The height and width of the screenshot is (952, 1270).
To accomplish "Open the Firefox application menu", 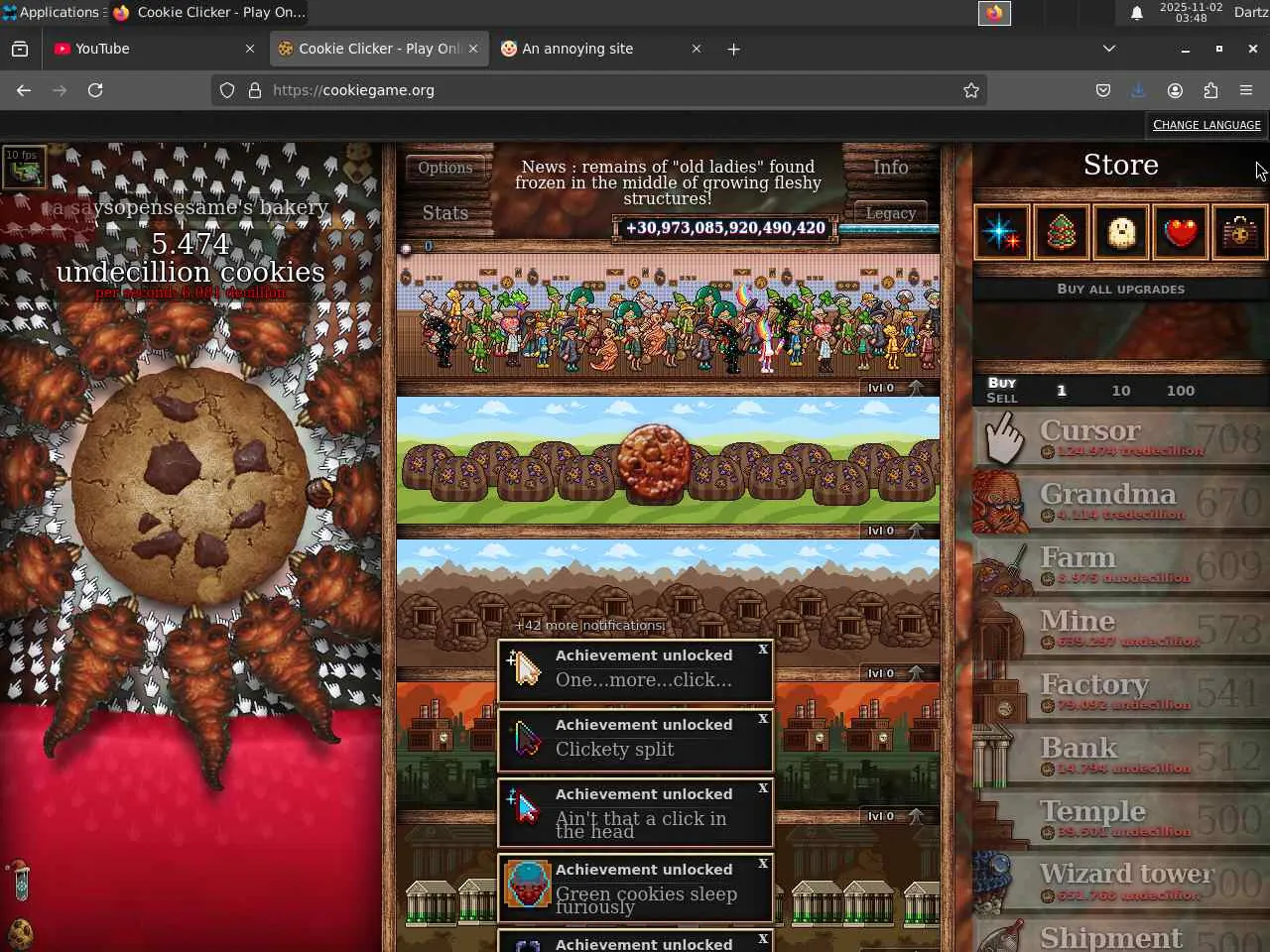I will click(1246, 90).
